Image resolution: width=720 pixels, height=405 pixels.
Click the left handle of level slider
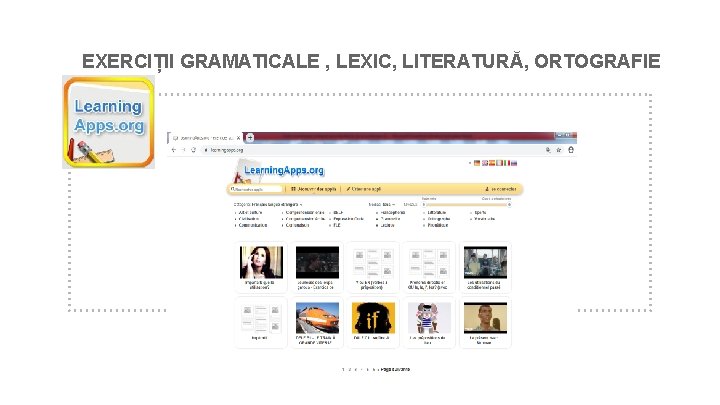point(424,205)
